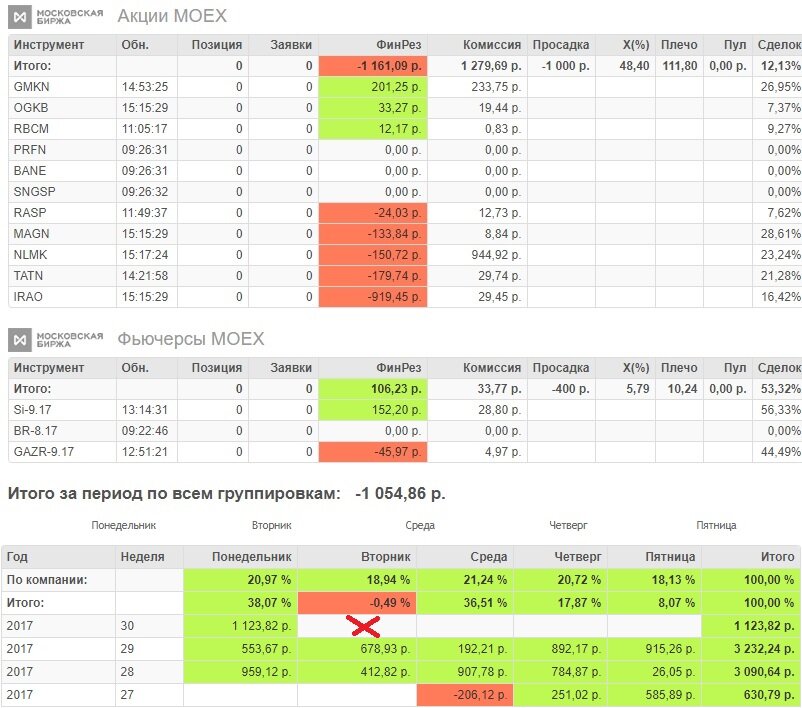Click the Акции MOEX heading
802x708 pixels.
172,16
